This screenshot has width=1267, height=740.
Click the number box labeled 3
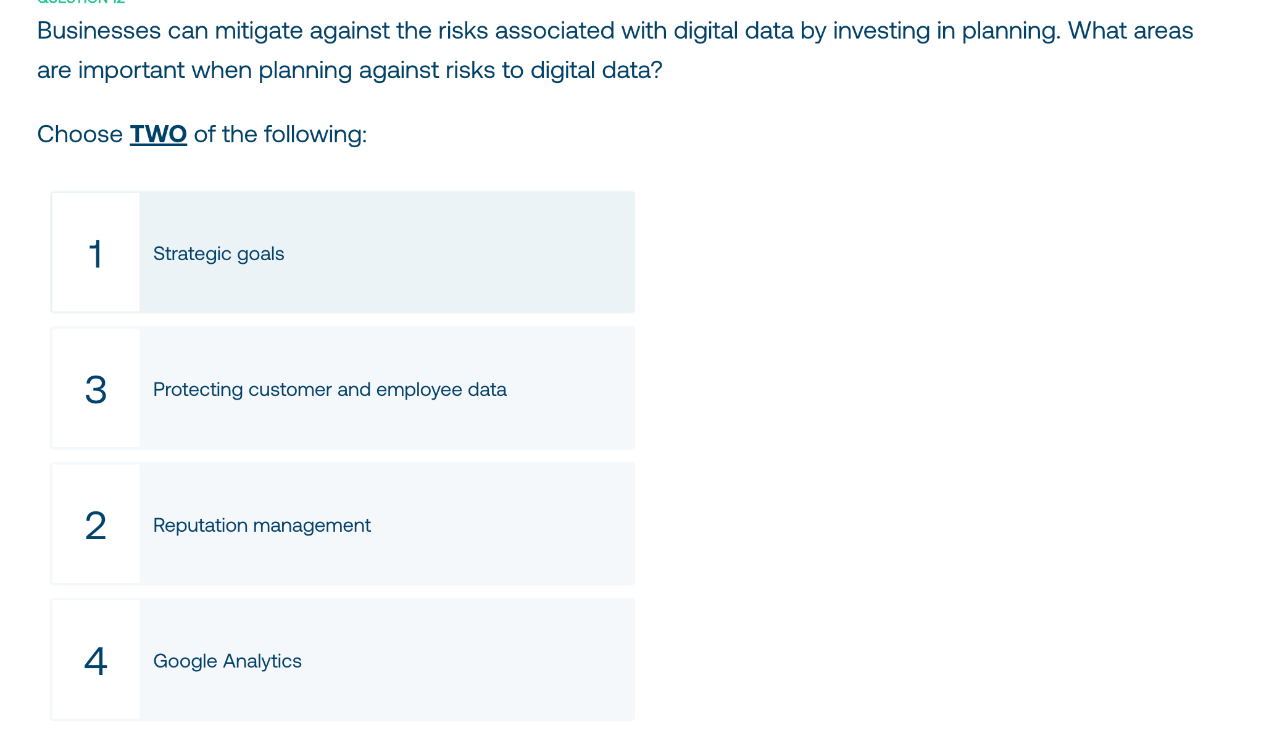95,388
